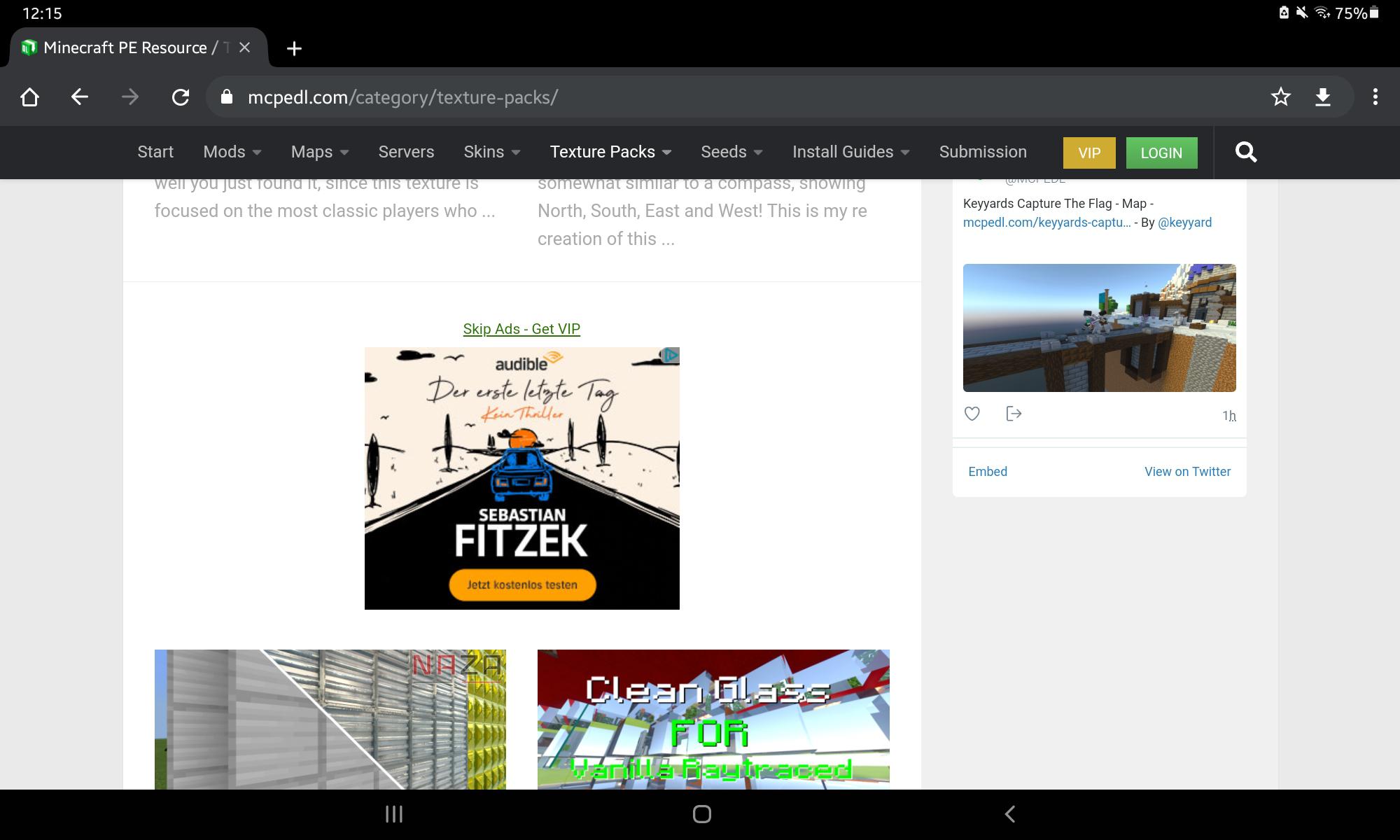The image size is (1400, 840).
Task: Open recent apps from the navigation bar
Action: [394, 814]
